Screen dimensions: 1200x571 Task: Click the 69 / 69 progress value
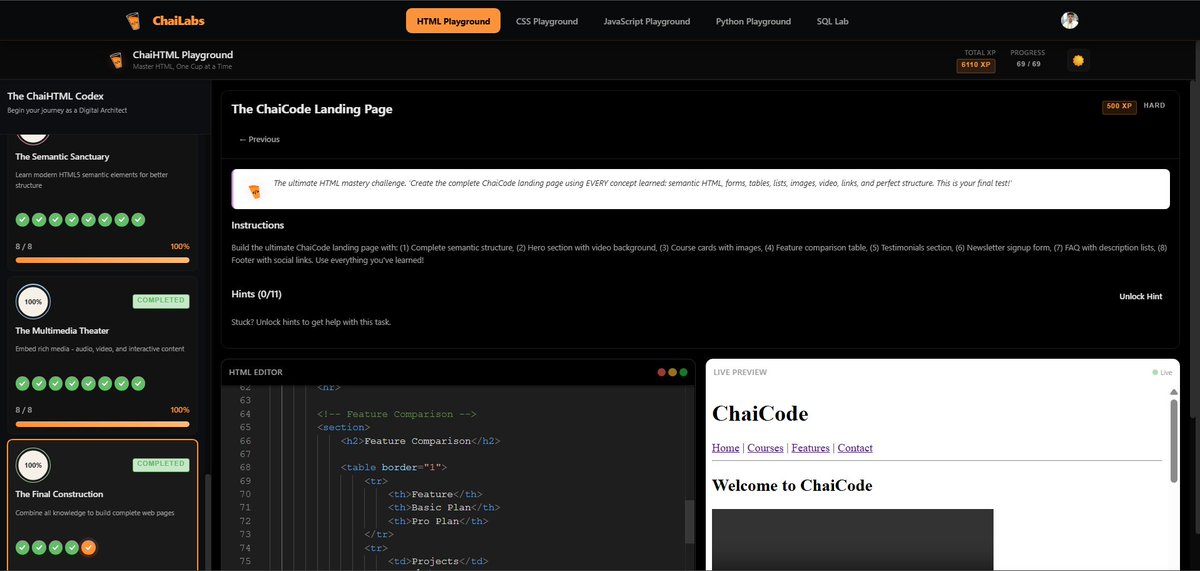[x=1028, y=64]
